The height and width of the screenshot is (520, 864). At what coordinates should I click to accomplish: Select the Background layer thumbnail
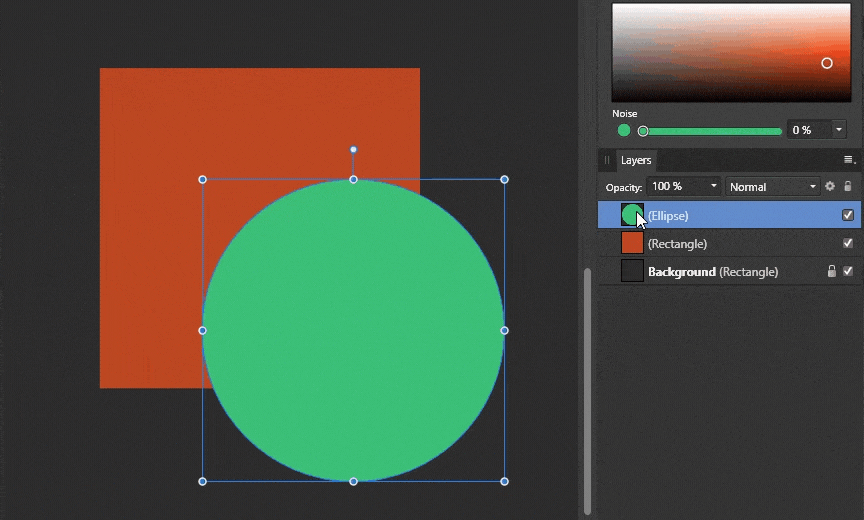pyautogui.click(x=632, y=271)
